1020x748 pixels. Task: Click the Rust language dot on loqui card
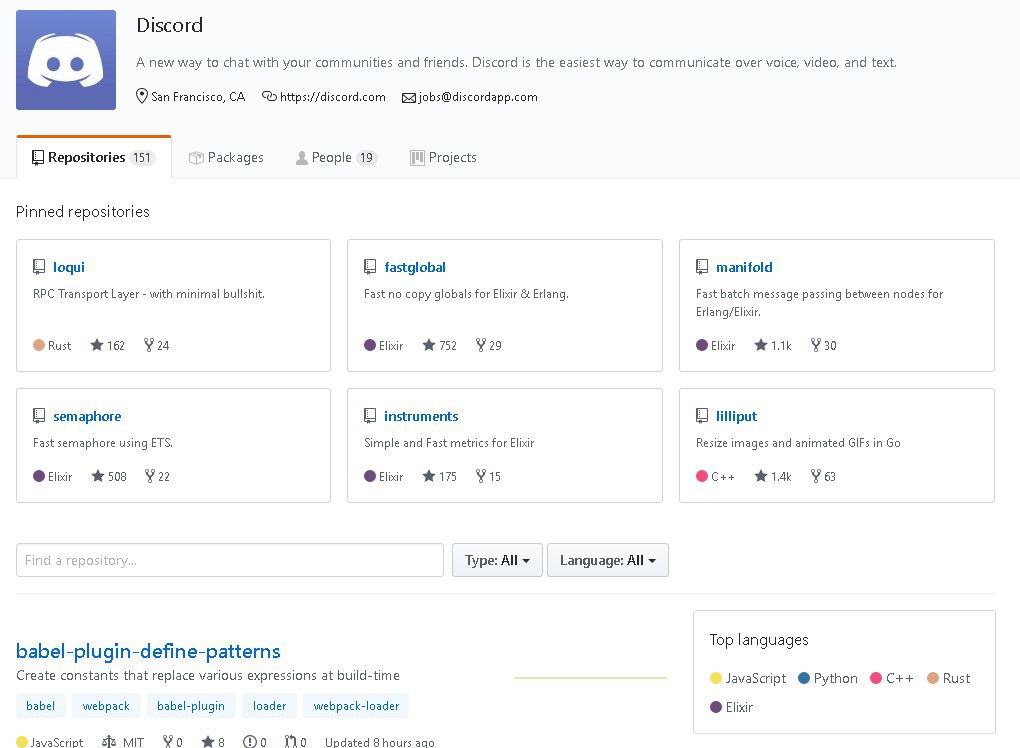(x=39, y=345)
